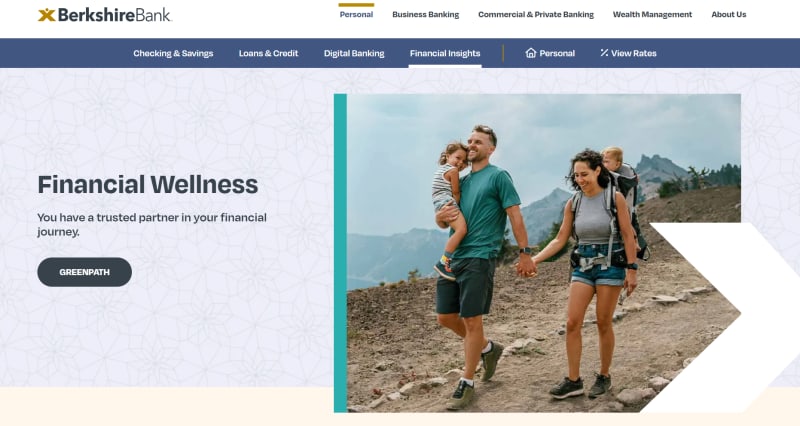The height and width of the screenshot is (426, 800).
Task: Click the trusted partner tagline text
Action: pos(152,224)
